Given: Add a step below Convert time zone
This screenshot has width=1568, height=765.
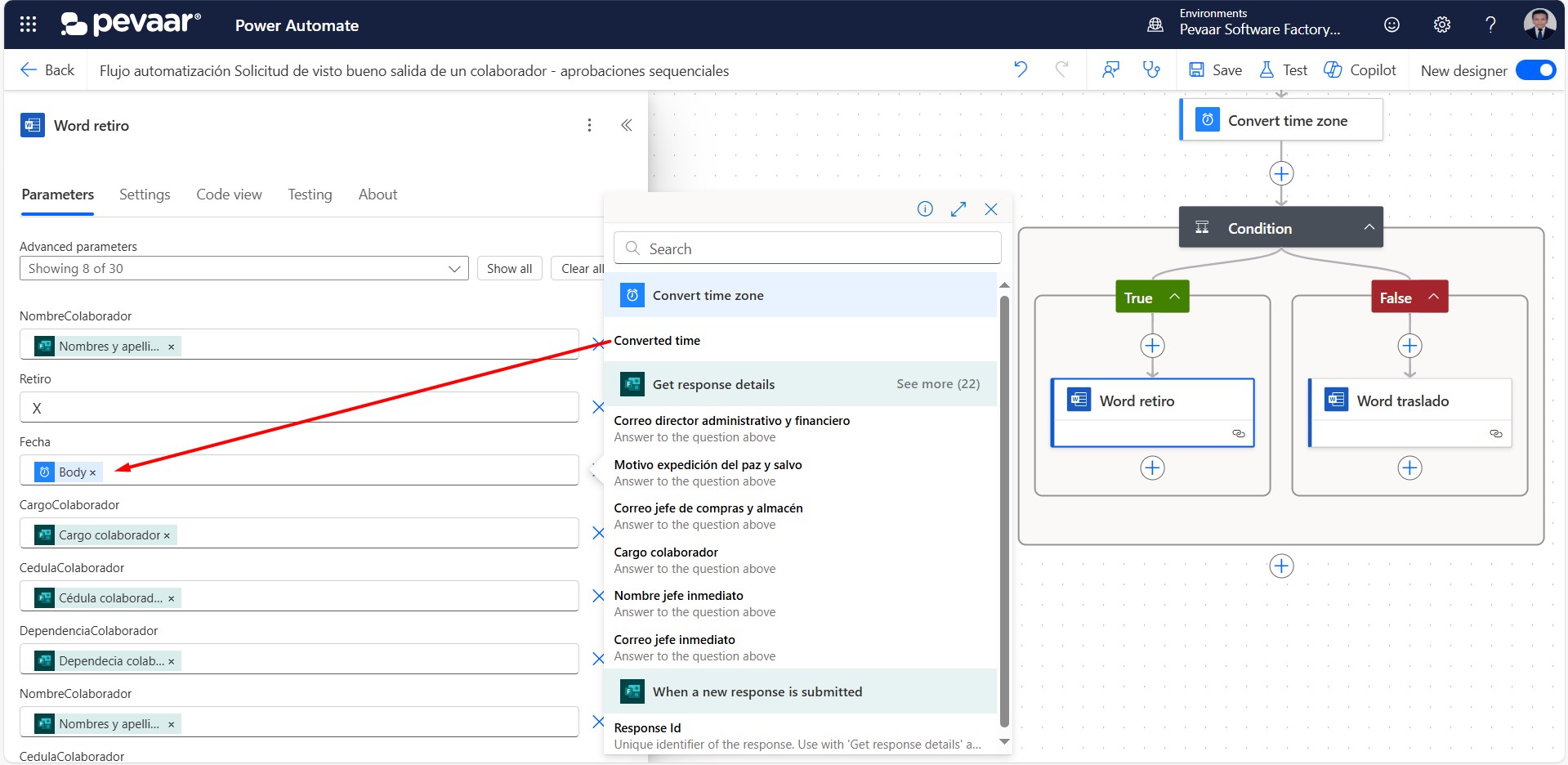Looking at the screenshot, I should [x=1281, y=173].
